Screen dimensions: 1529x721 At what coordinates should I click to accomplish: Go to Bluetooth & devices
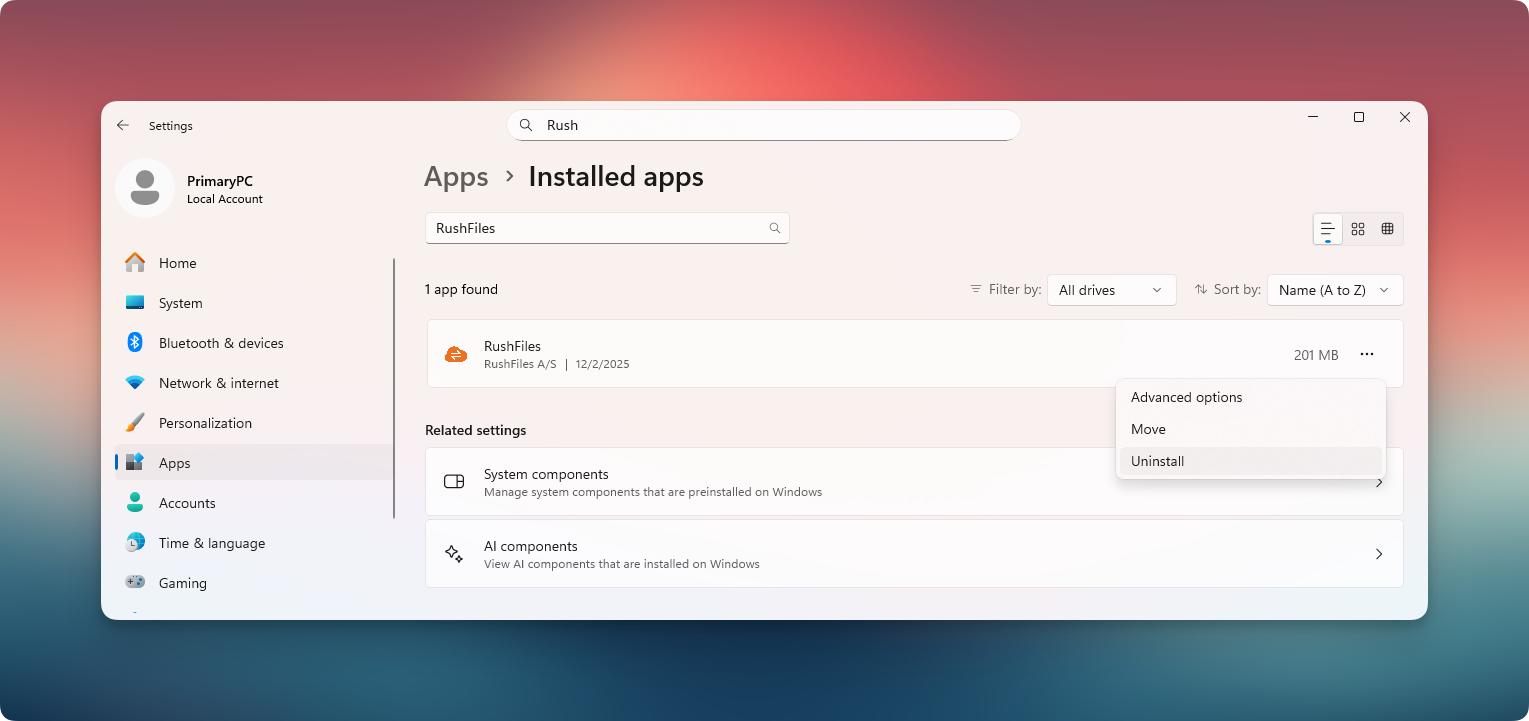(x=255, y=343)
